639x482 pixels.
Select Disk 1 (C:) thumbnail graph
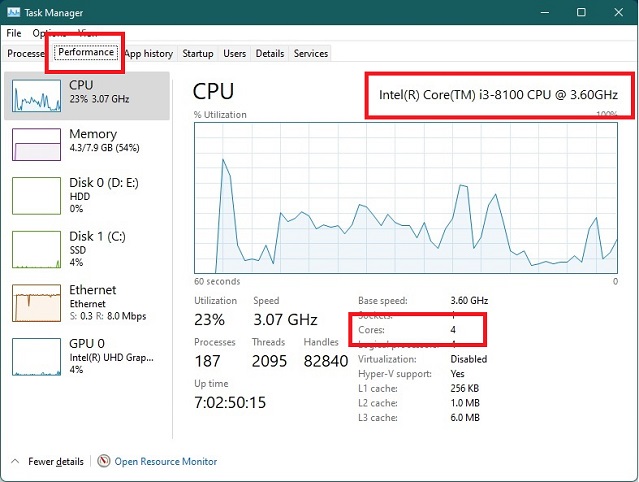tap(36, 249)
